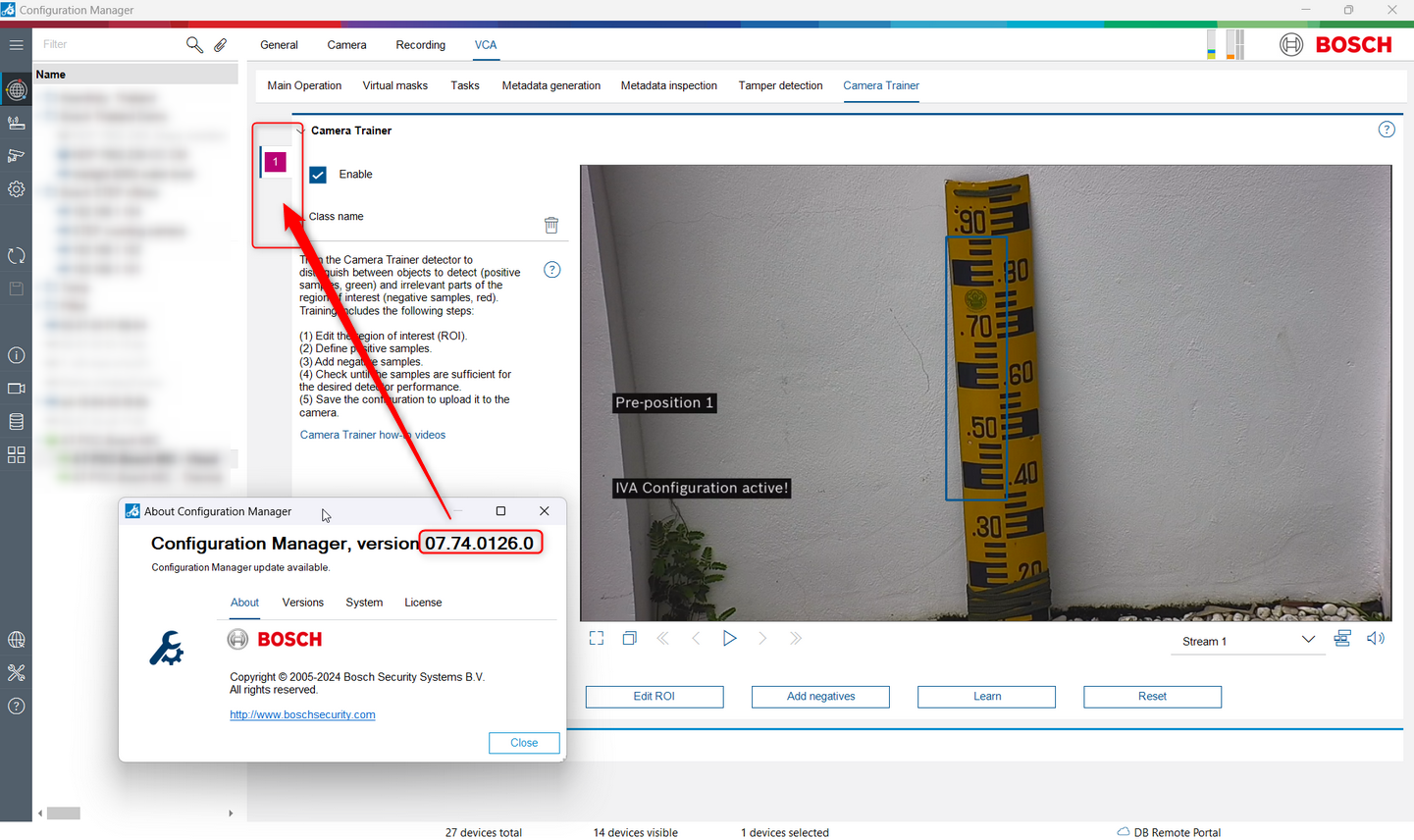Click the fullscreen icon below video
Viewport: 1414px width, 840px height.
597,639
